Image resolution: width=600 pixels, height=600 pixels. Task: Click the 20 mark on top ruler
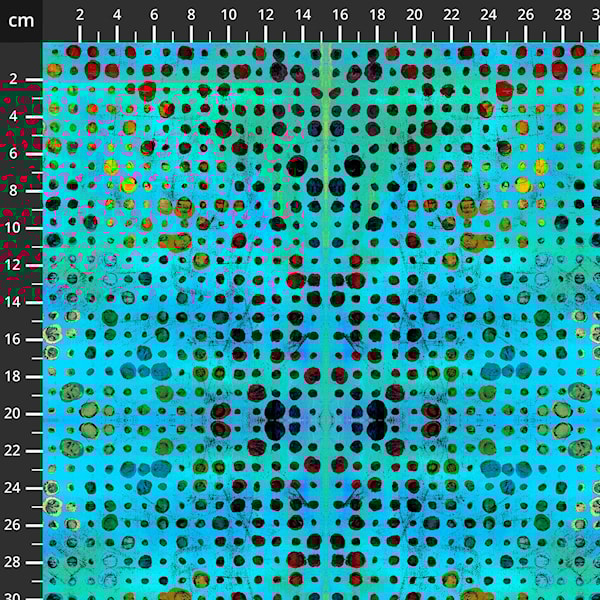414,15
